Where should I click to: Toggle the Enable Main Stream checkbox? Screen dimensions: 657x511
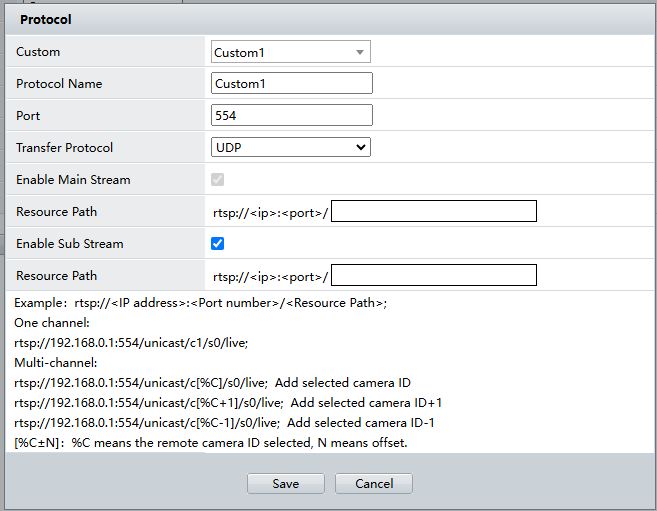click(218, 180)
